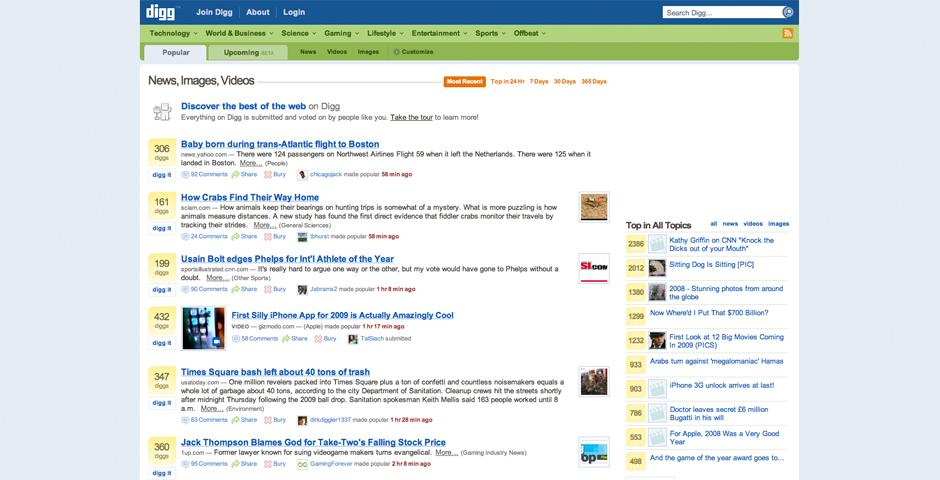Click Share icon on Times Square story
This screenshot has width=940, height=480.
236,420
